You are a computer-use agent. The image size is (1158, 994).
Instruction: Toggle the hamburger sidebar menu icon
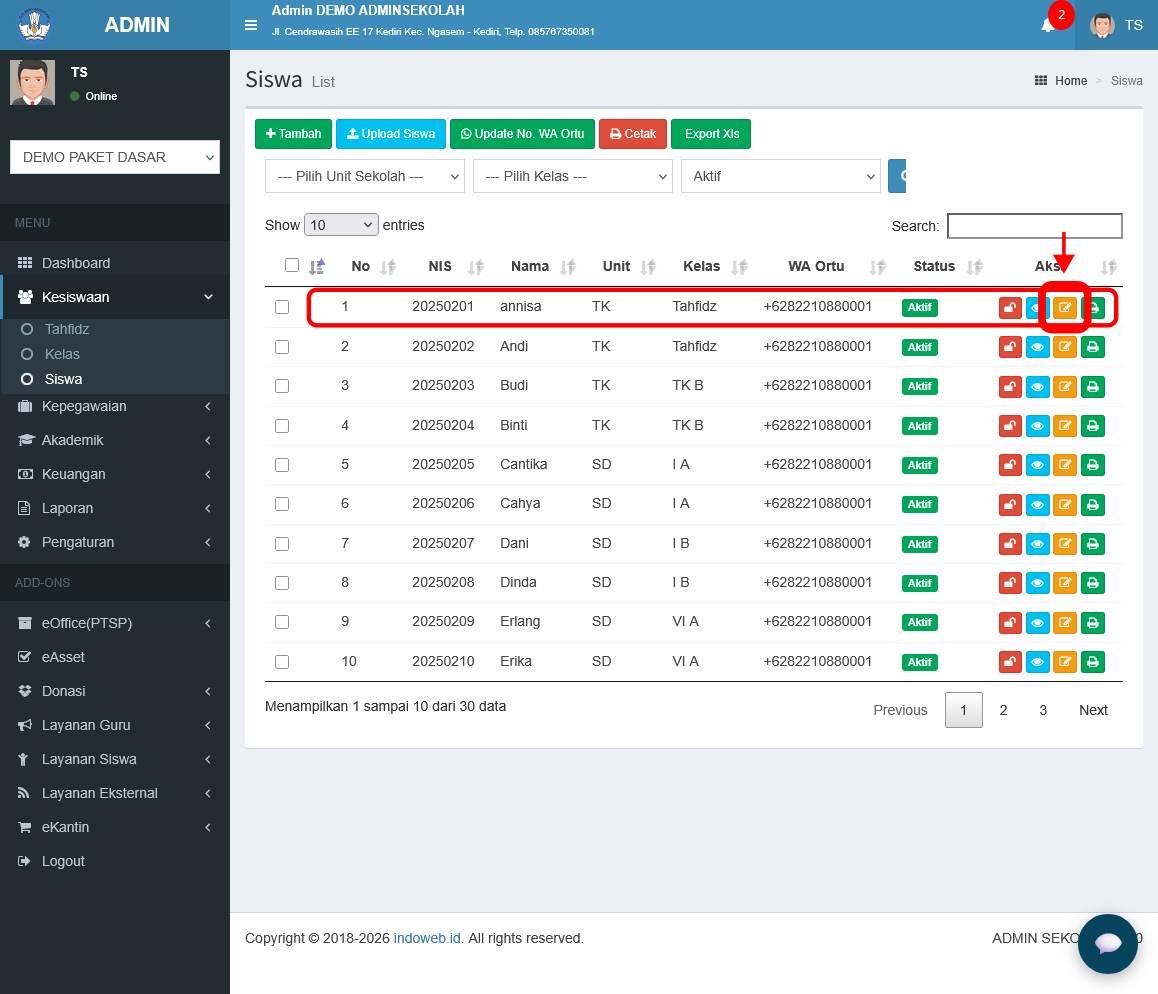[251, 25]
